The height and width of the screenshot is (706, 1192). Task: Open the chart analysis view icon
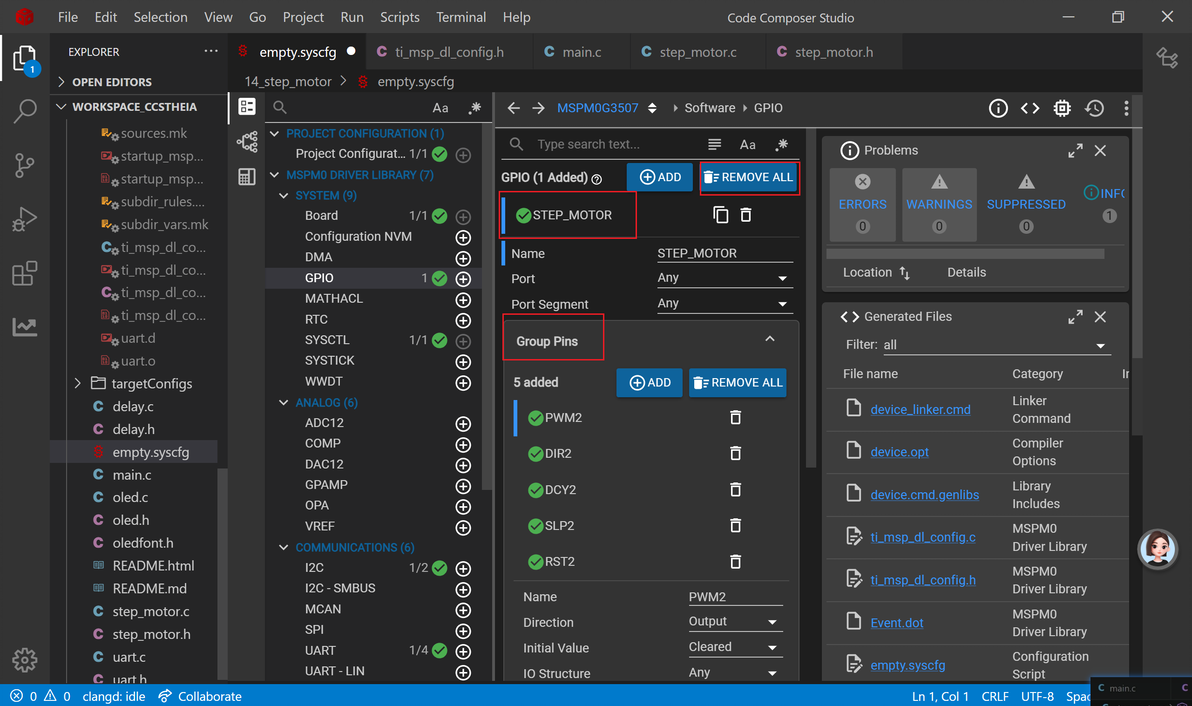[x=24, y=327]
